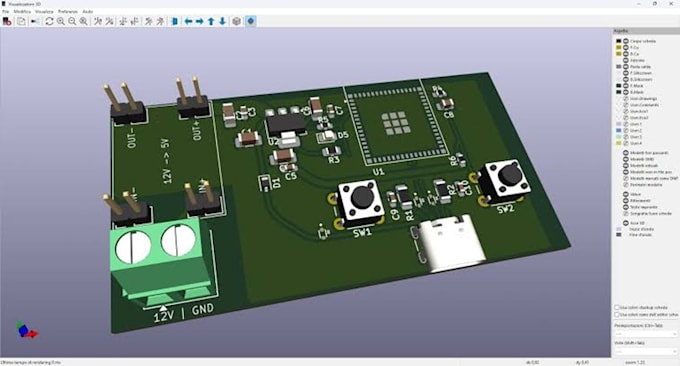Tick the 'Usa colori rame dell'editor' checkbox
The height and width of the screenshot is (366, 680).
click(617, 314)
